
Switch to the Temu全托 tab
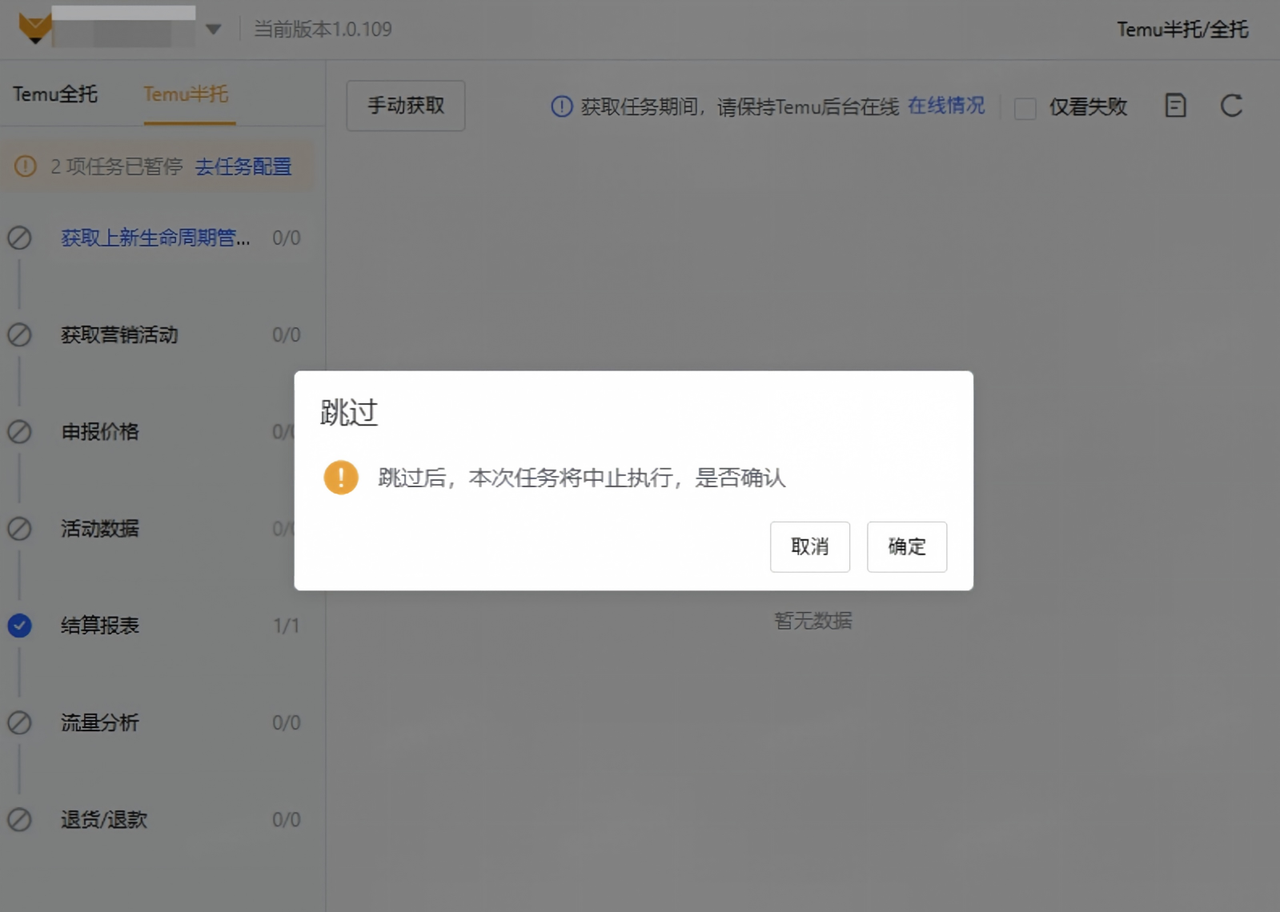click(55, 94)
